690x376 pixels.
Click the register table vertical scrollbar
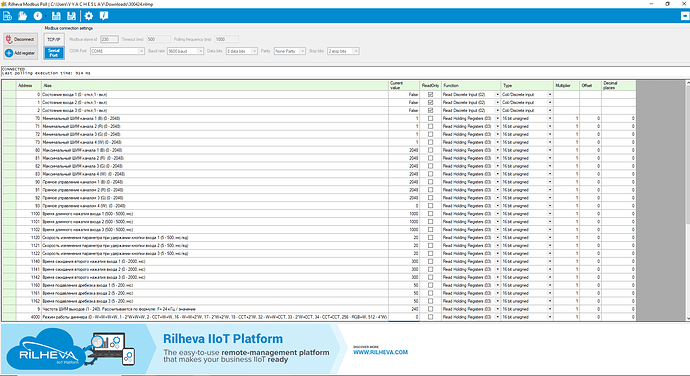pyautogui.click(x=687, y=200)
